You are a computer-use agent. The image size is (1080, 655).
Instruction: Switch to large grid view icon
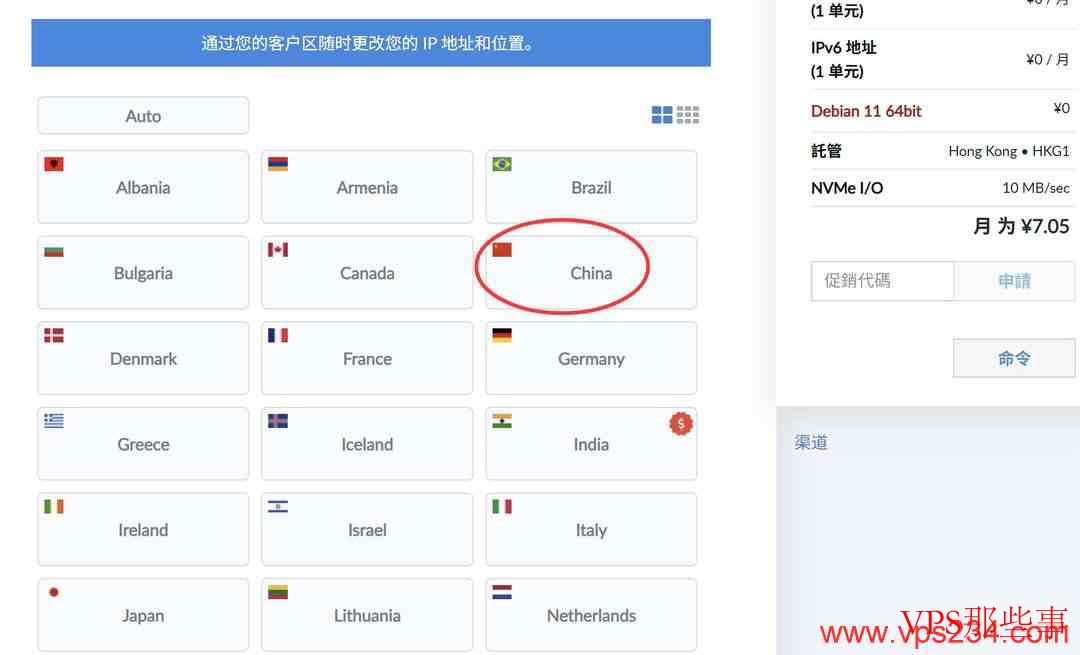coord(662,115)
